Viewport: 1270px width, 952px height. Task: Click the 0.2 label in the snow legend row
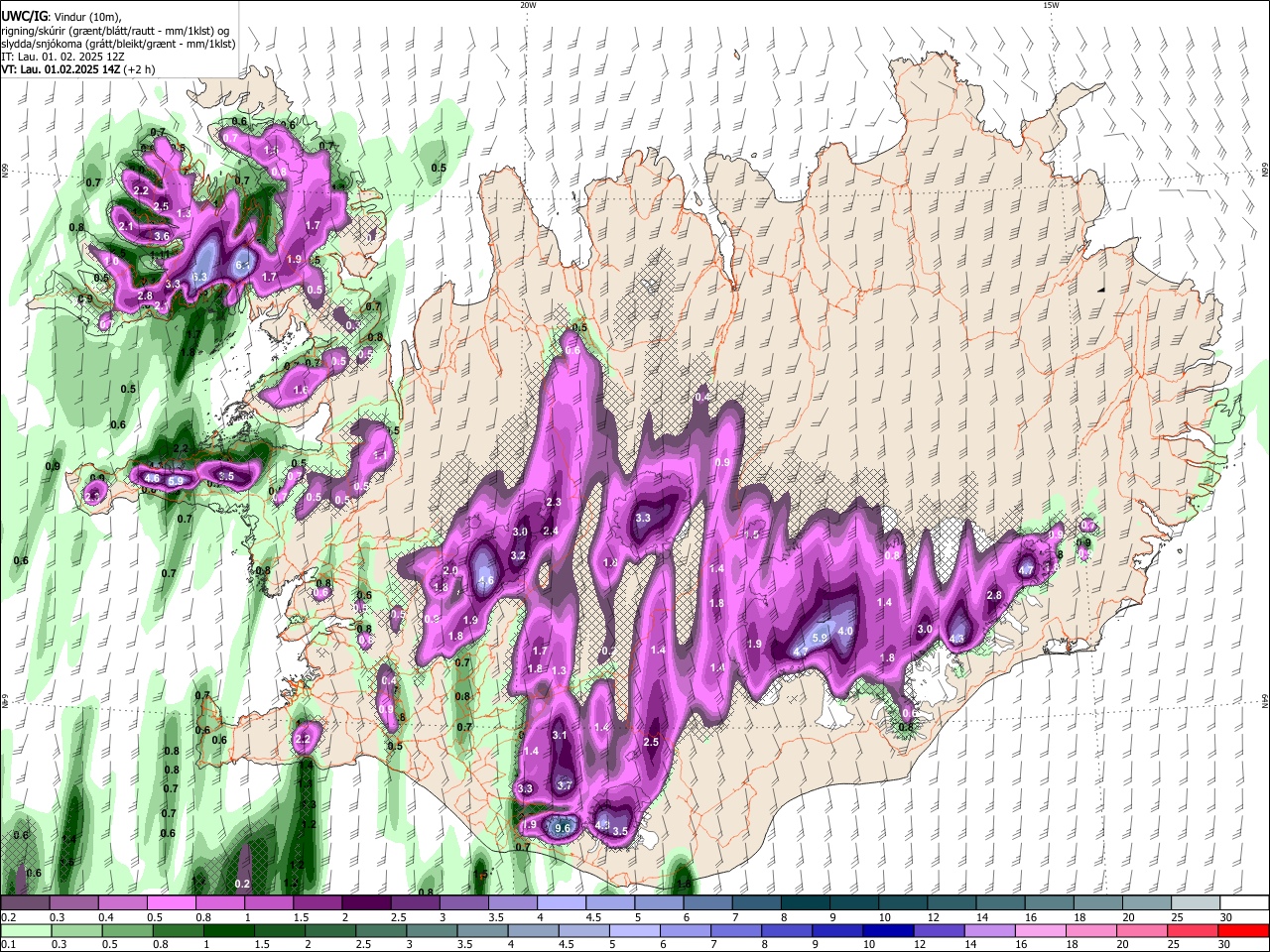(x=8, y=917)
